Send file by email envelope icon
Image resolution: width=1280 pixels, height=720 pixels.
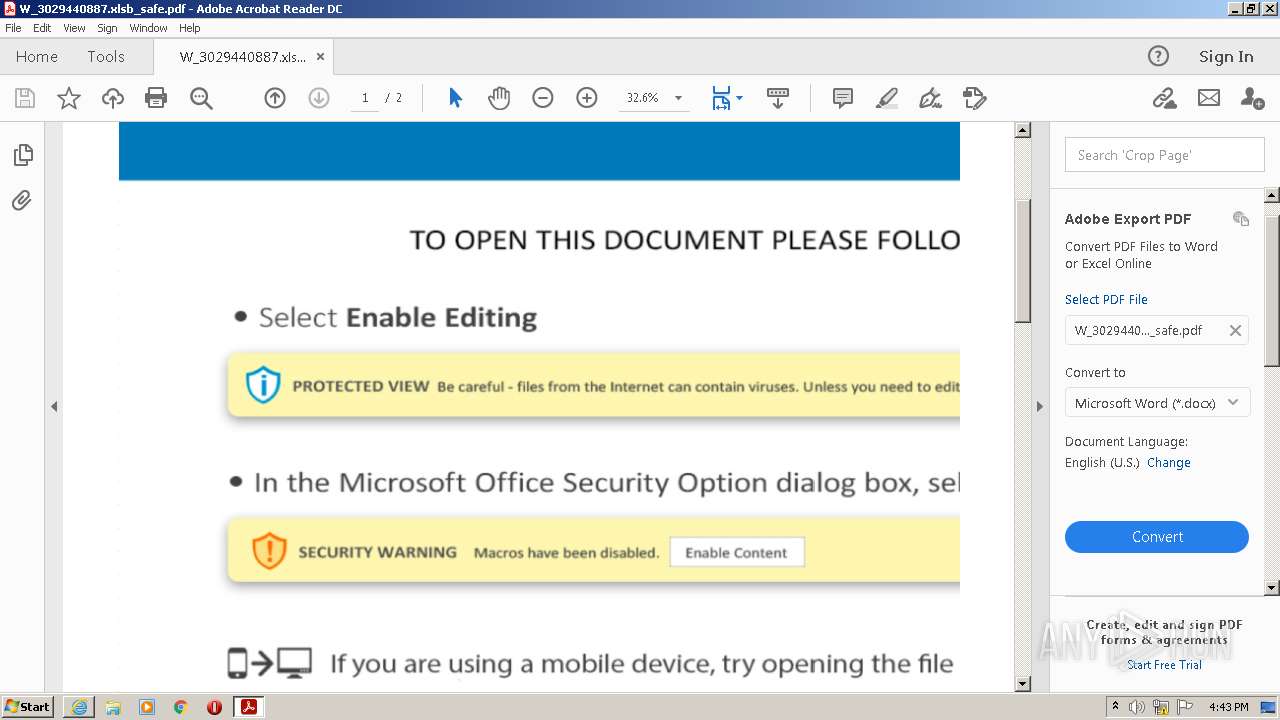tap(1209, 98)
